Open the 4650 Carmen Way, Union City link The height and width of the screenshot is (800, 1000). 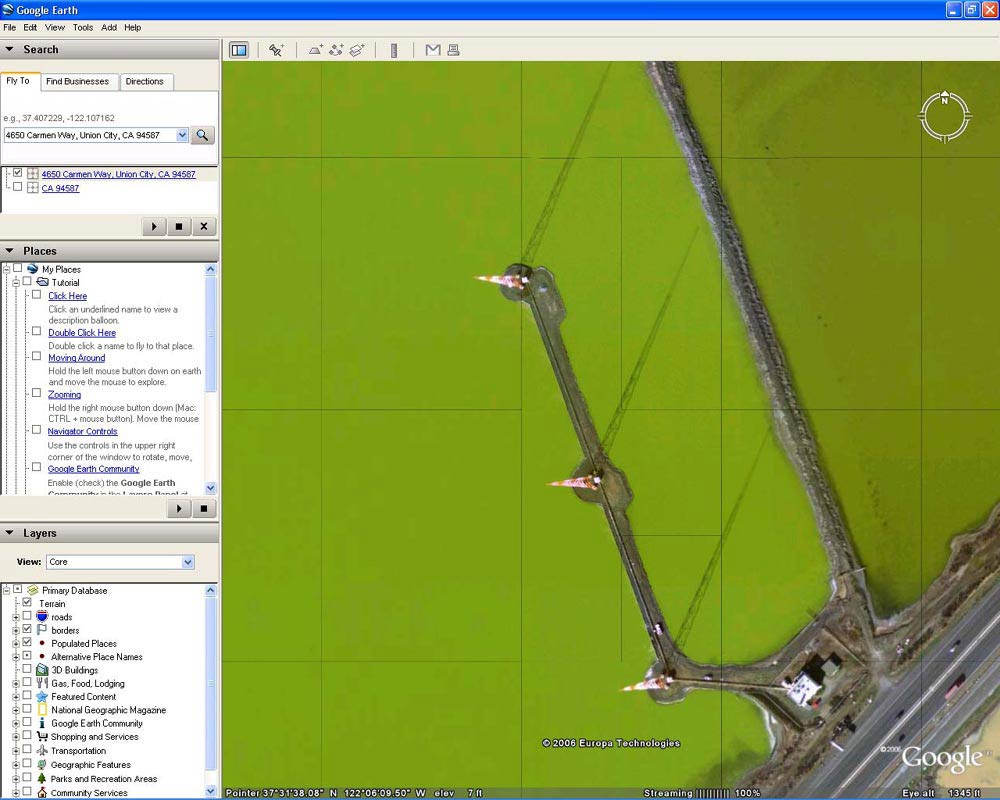[x=119, y=174]
